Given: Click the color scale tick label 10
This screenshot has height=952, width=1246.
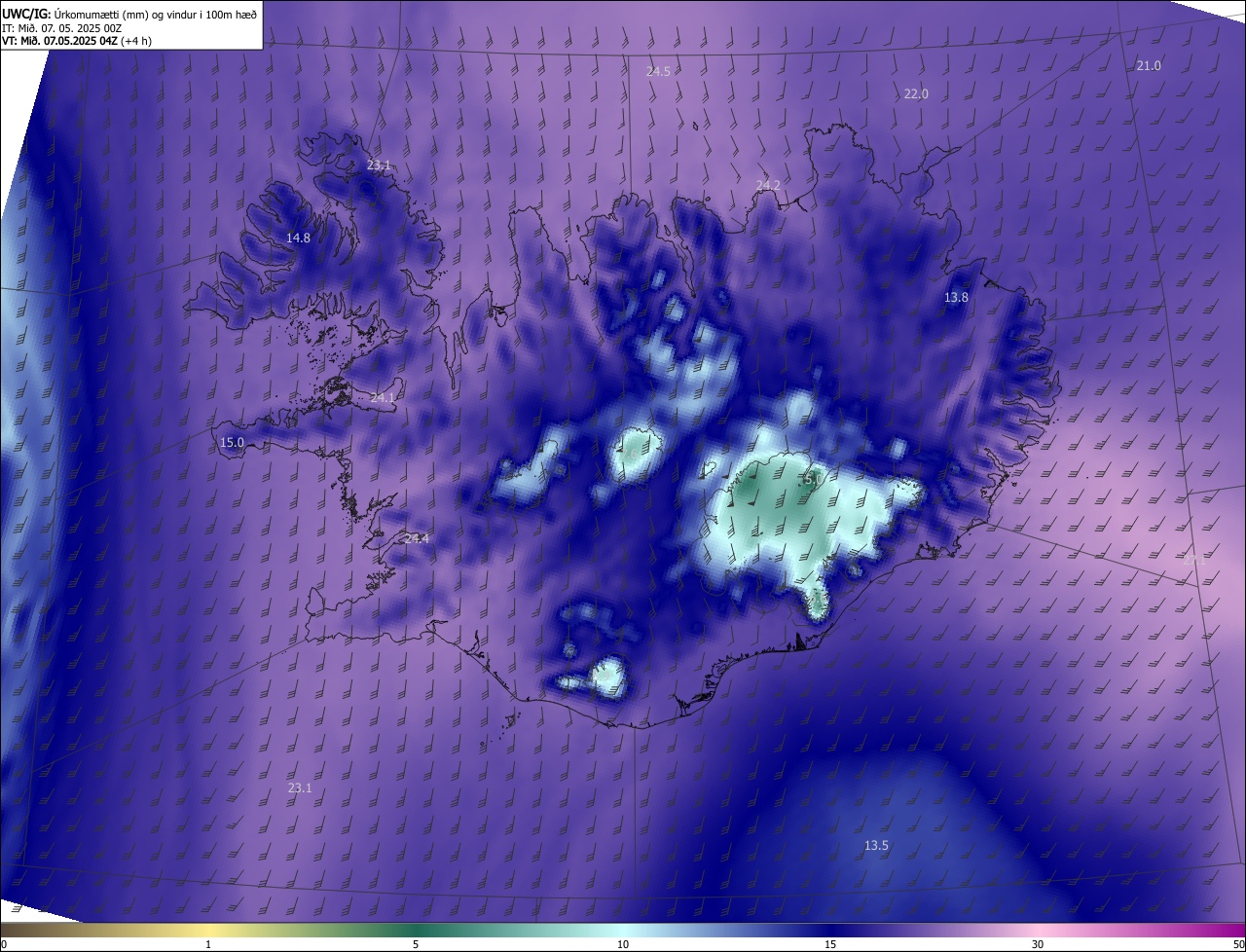Looking at the screenshot, I should click(623, 944).
